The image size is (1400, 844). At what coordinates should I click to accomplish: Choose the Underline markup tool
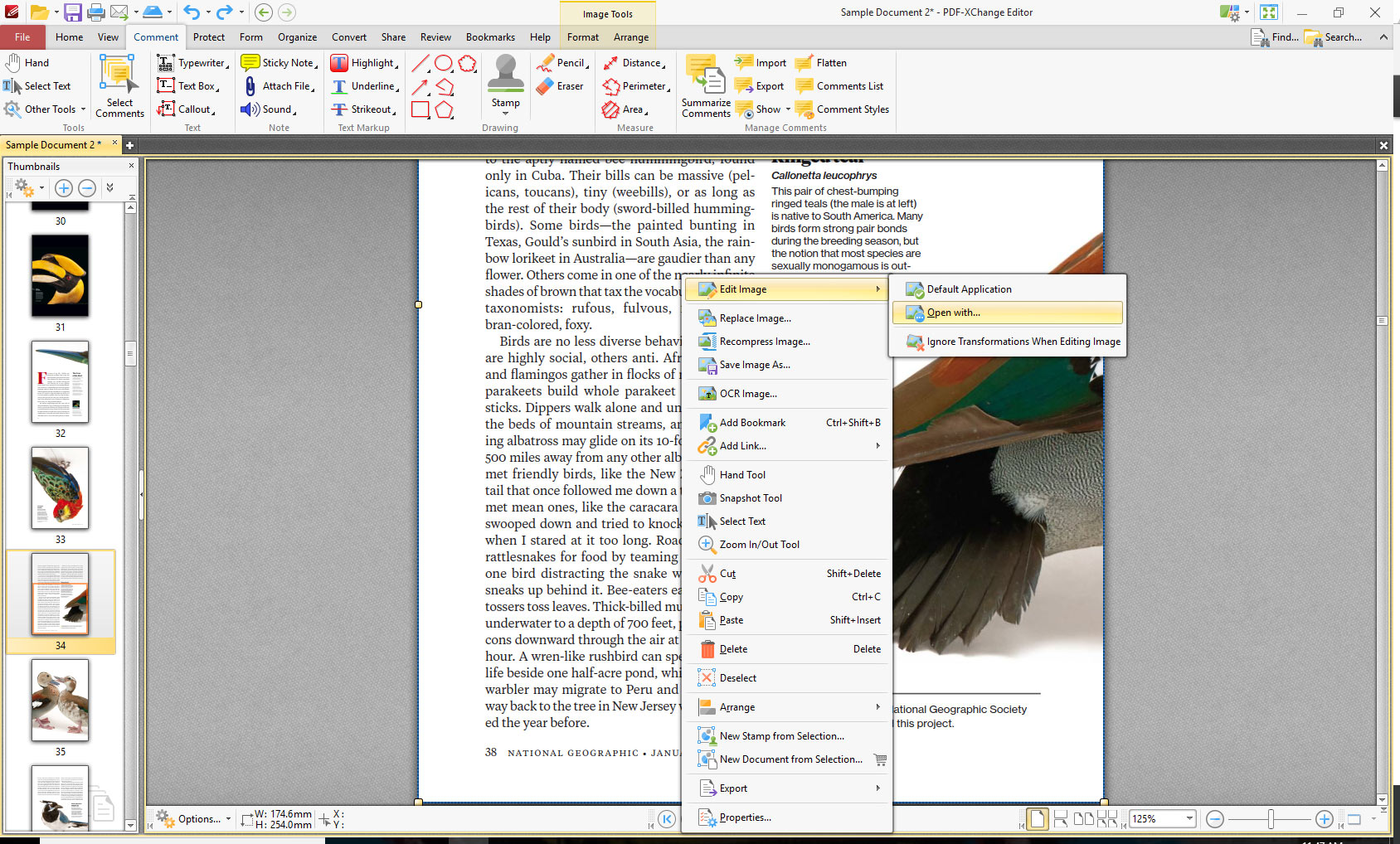[x=364, y=86]
